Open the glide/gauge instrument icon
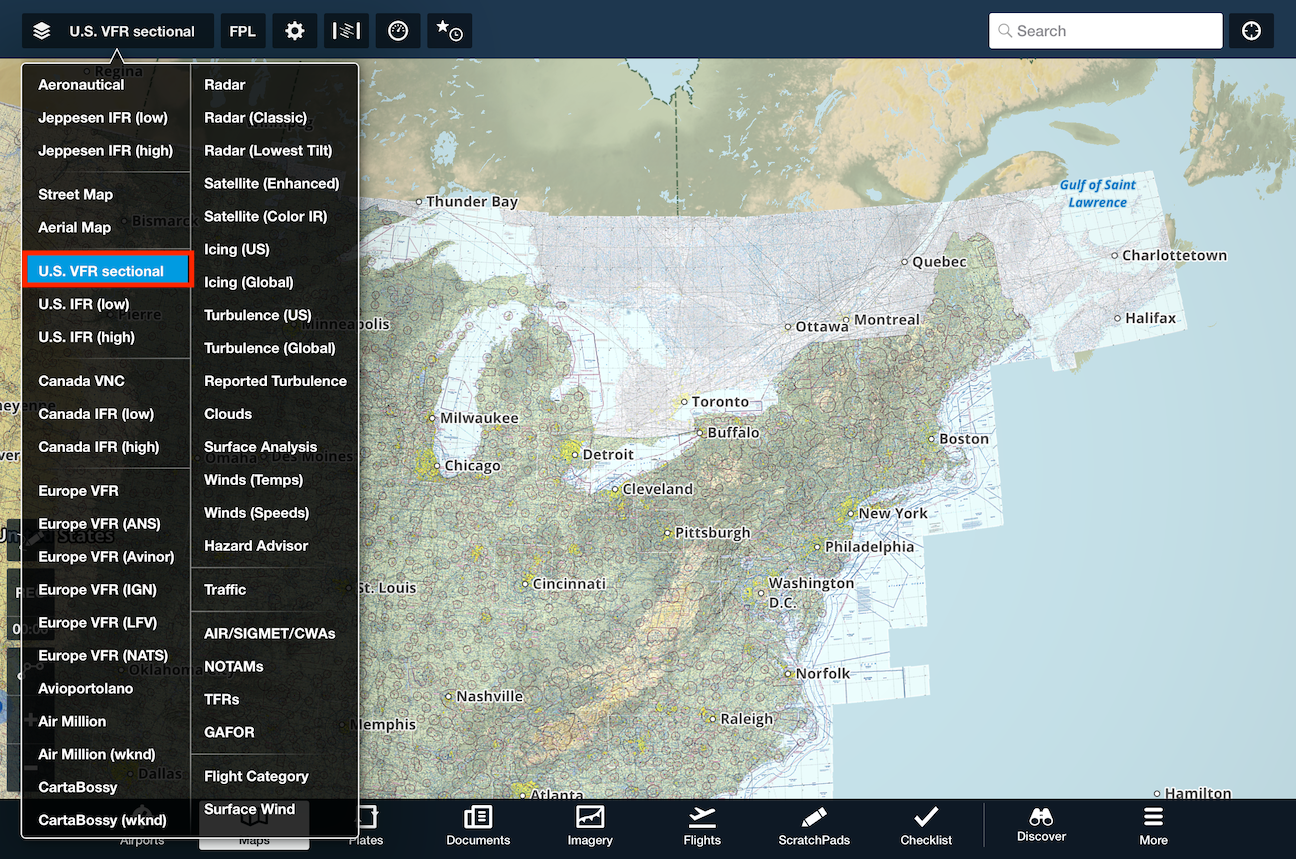This screenshot has width=1296, height=859. 398,31
